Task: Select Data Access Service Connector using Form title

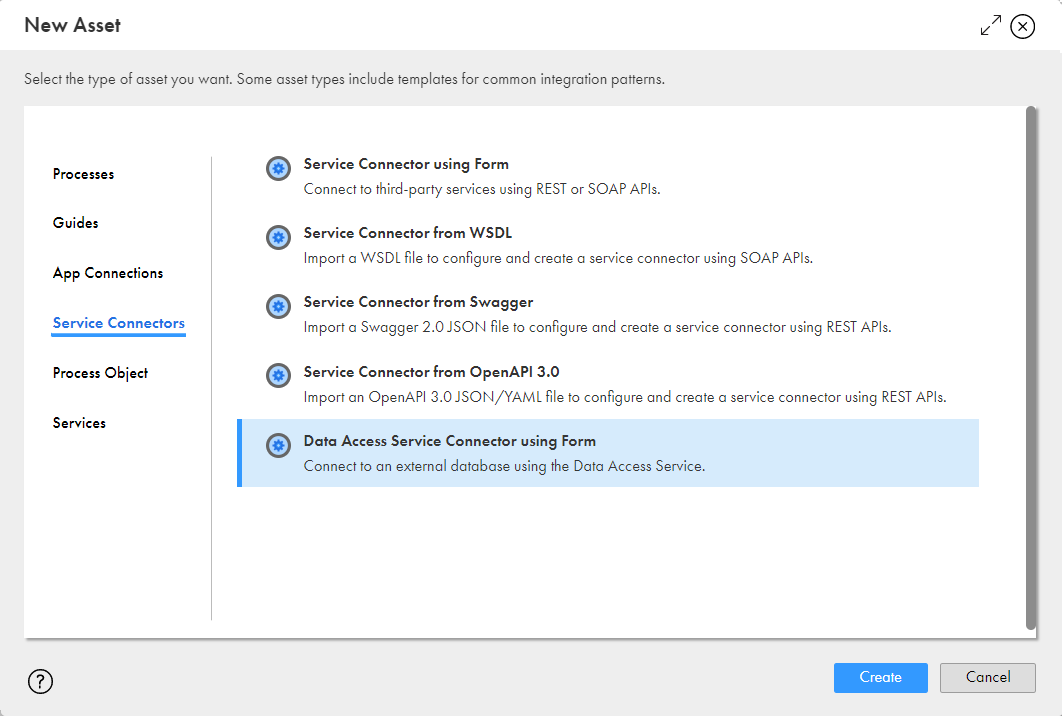Action: pos(450,441)
